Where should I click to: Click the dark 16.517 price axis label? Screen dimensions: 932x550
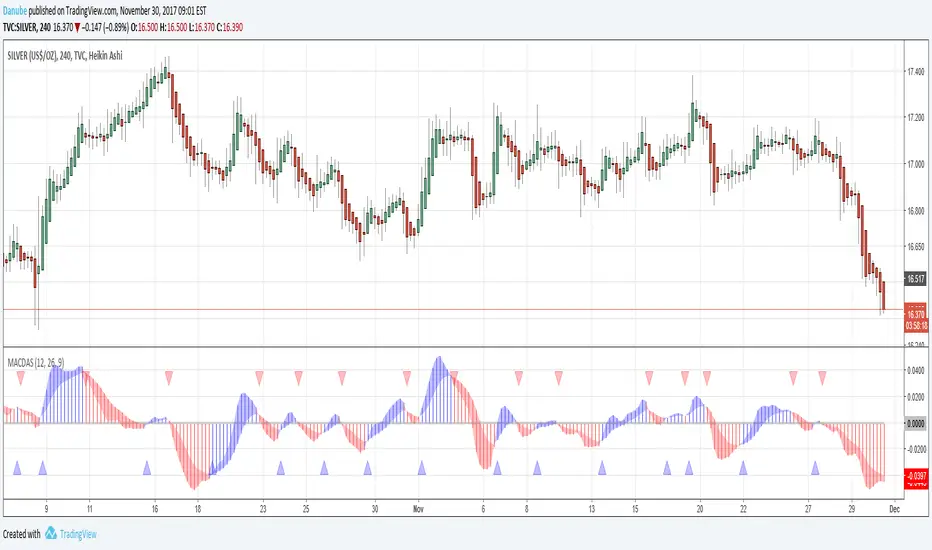[x=915, y=278]
